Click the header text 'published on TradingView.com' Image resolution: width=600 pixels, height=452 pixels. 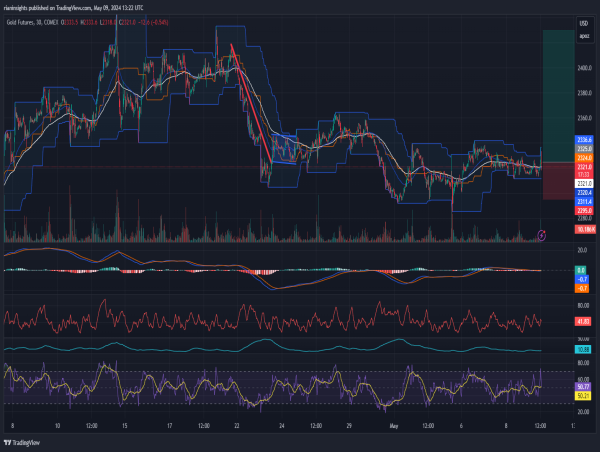click(x=59, y=8)
